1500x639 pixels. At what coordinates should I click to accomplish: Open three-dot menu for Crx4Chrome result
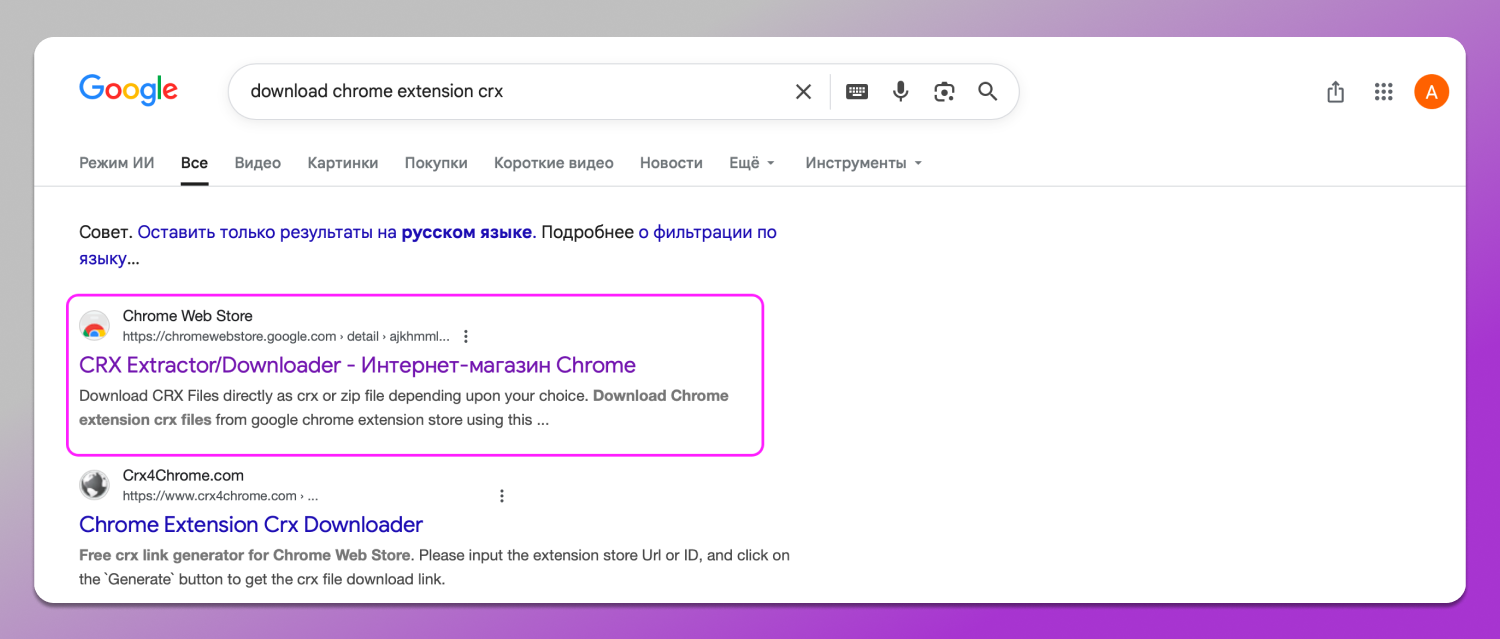coord(502,496)
